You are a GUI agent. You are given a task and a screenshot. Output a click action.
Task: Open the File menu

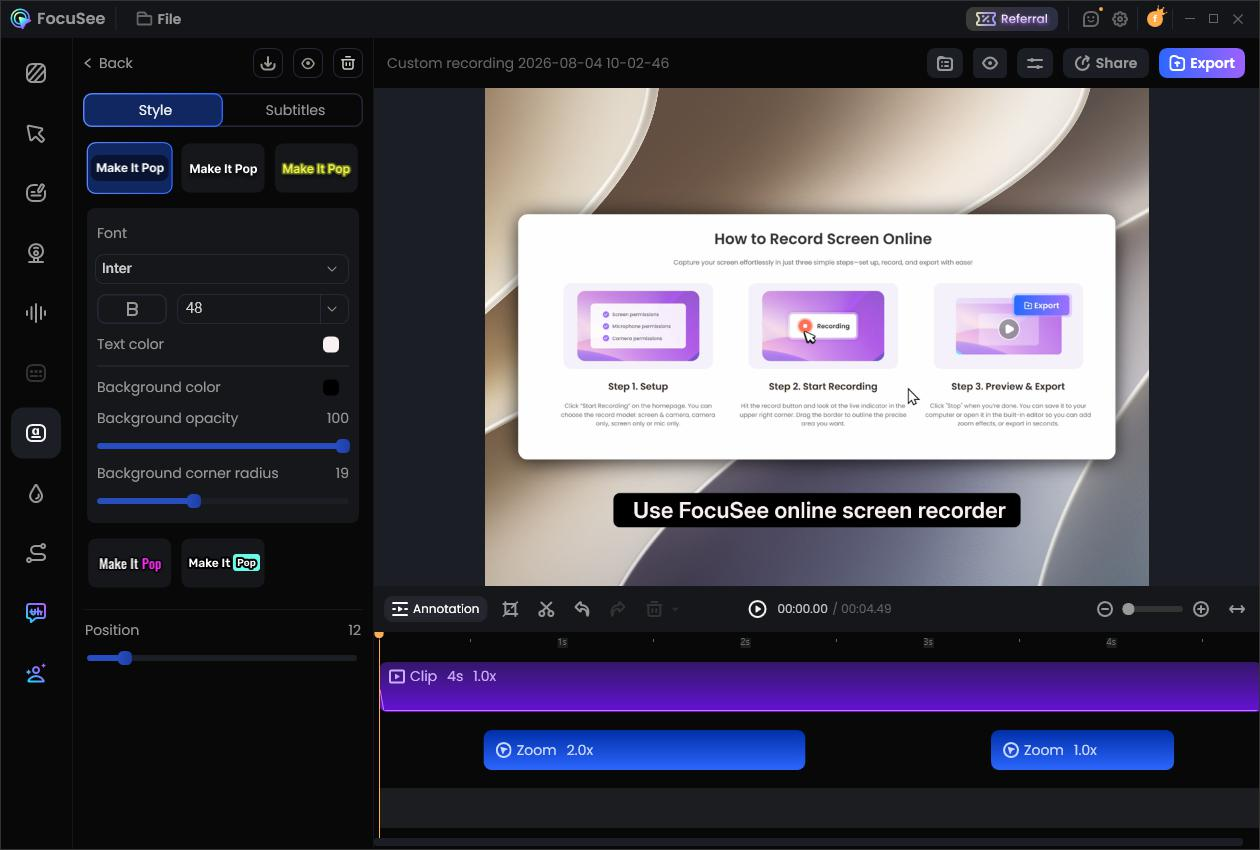coord(159,18)
